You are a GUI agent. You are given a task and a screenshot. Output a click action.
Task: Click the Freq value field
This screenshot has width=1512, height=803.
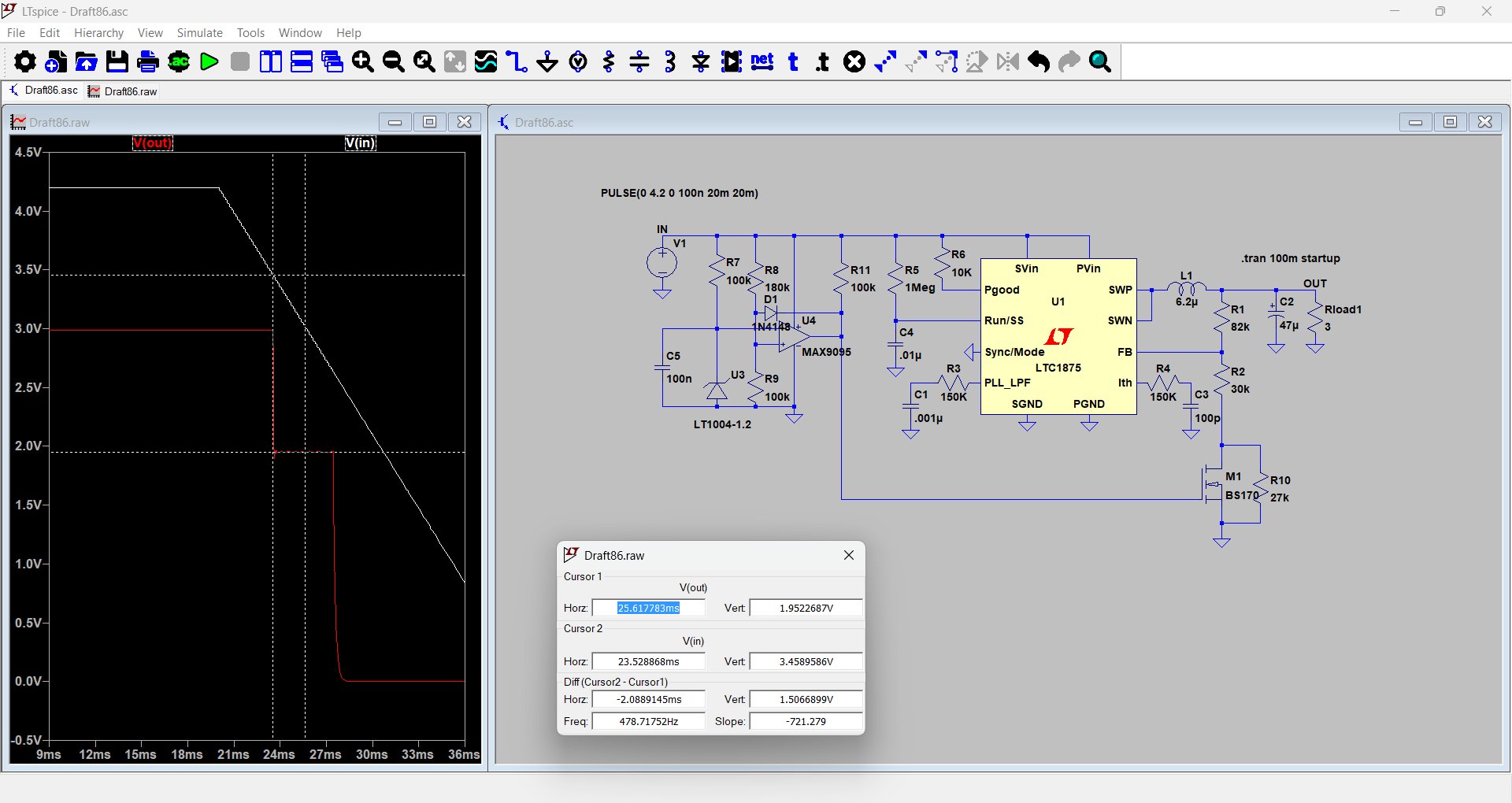(x=649, y=721)
